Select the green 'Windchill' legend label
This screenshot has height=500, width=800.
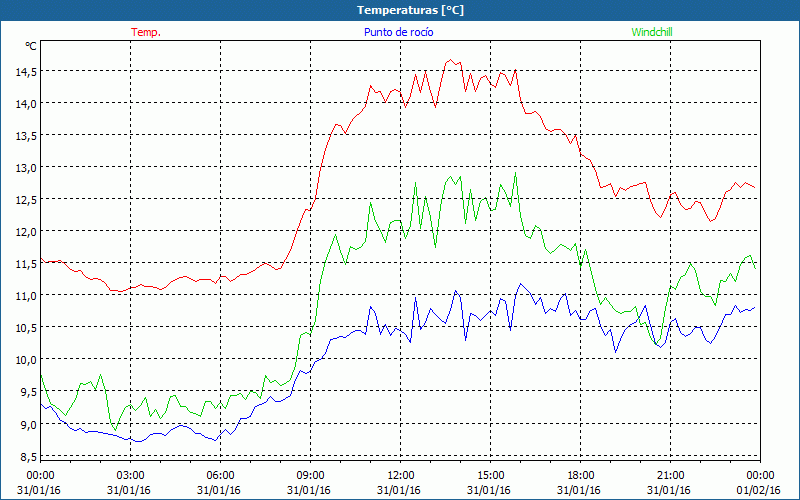[652, 32]
